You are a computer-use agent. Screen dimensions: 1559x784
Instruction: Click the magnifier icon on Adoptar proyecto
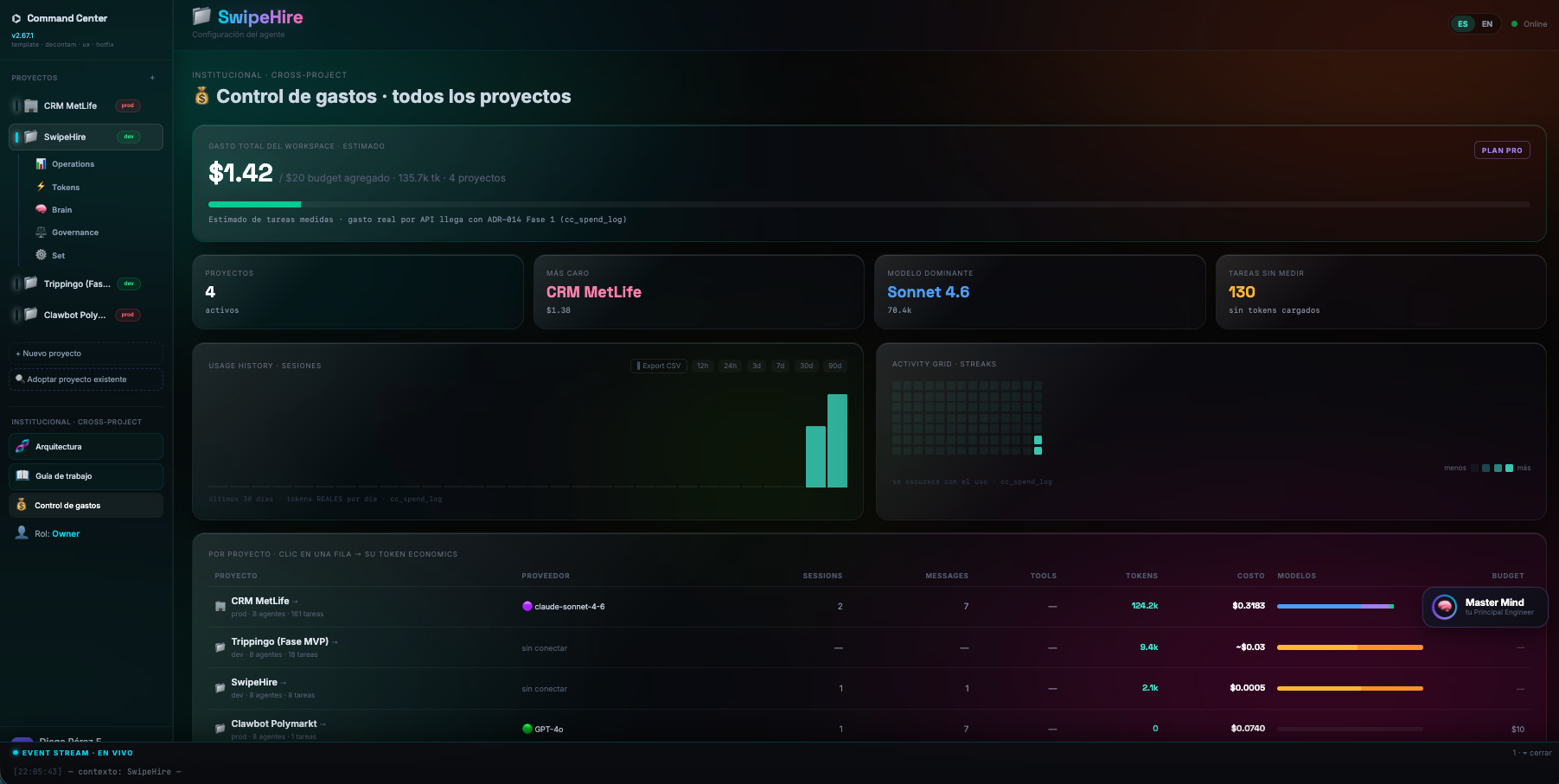(x=20, y=379)
